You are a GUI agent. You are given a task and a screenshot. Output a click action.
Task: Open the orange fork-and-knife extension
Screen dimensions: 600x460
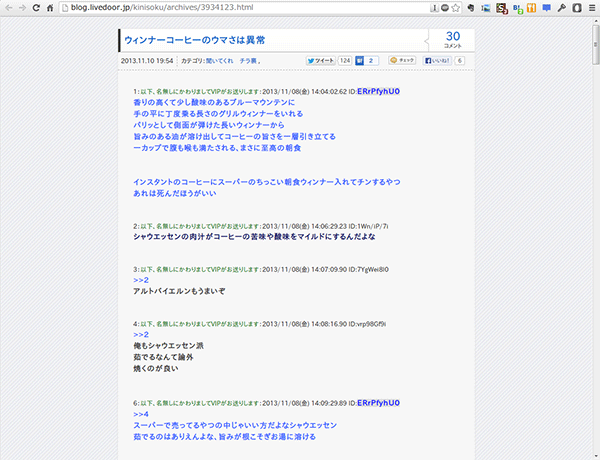(x=532, y=8)
